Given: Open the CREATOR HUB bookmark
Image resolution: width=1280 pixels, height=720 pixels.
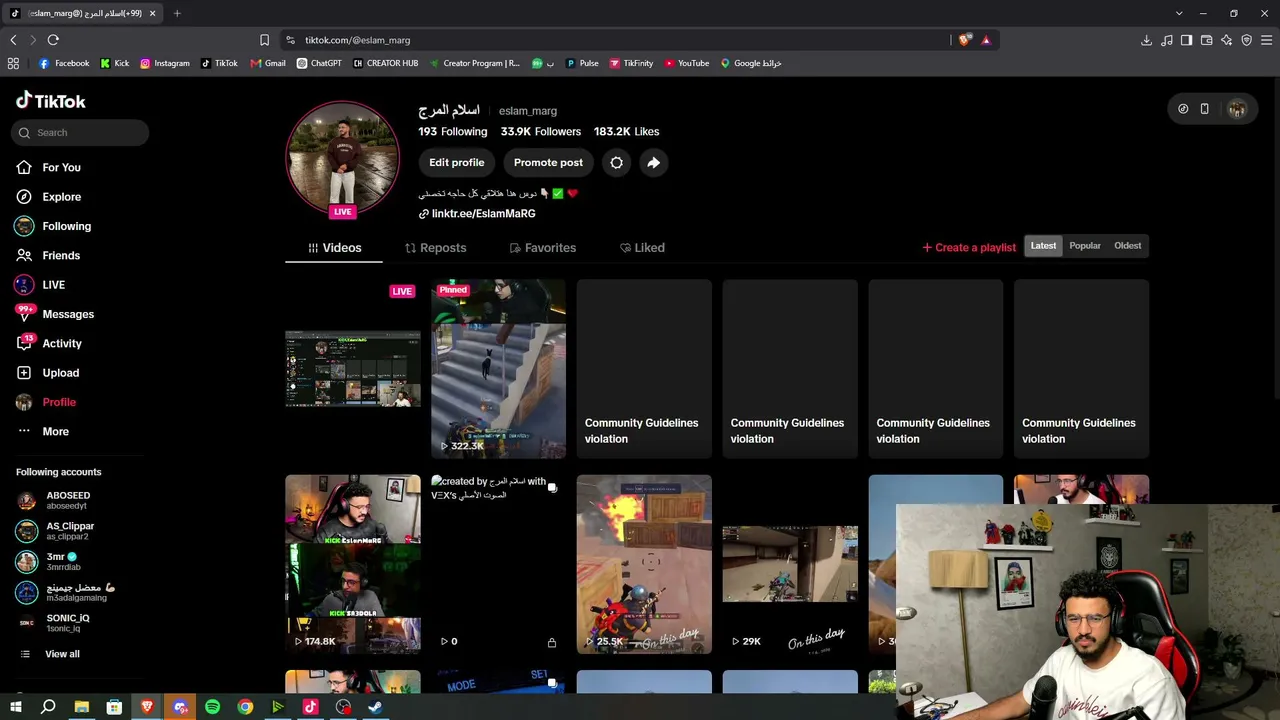Looking at the screenshot, I should pos(385,63).
